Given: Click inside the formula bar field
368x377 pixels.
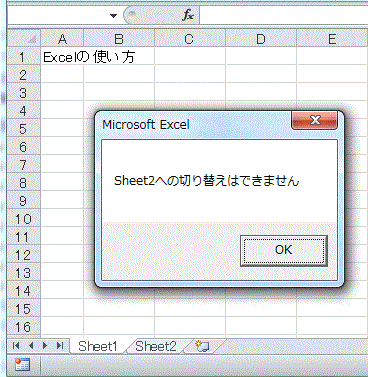Looking at the screenshot, I should coord(284,15).
